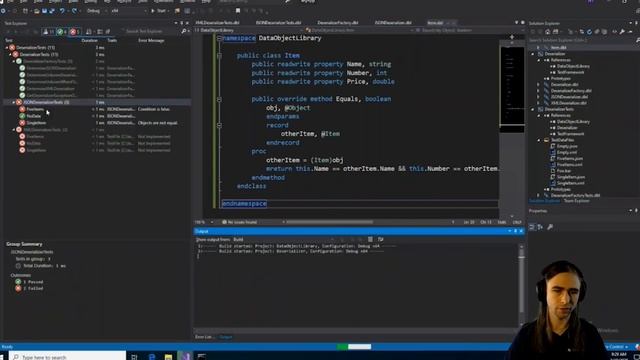Collapse the public class Item code block
Image resolution: width=640 pixels, height=360 pixels.
pyautogui.click(x=219, y=56)
